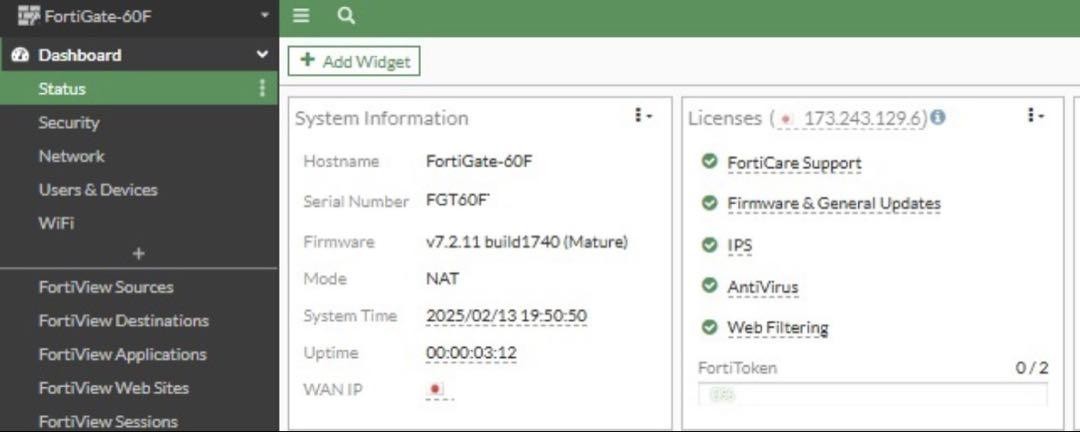
Task: Click the System Information widget title
Action: coord(382,118)
